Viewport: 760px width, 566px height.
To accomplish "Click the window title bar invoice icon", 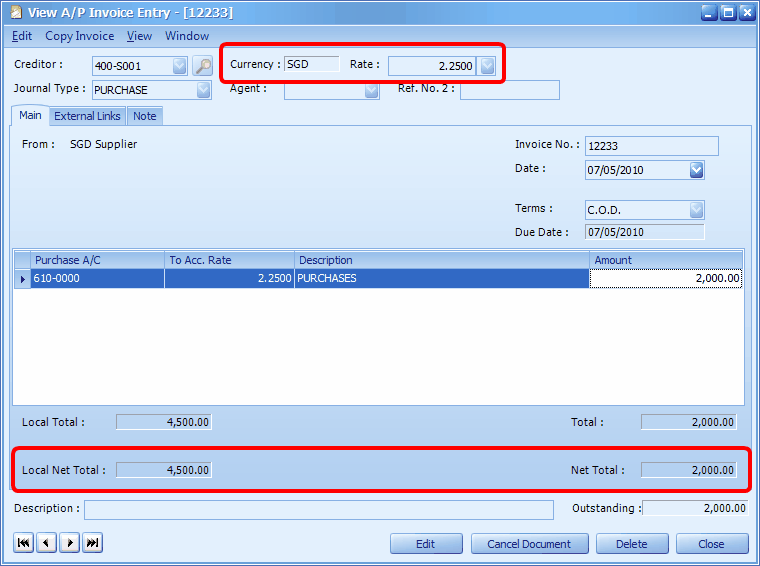I will pos(16,12).
